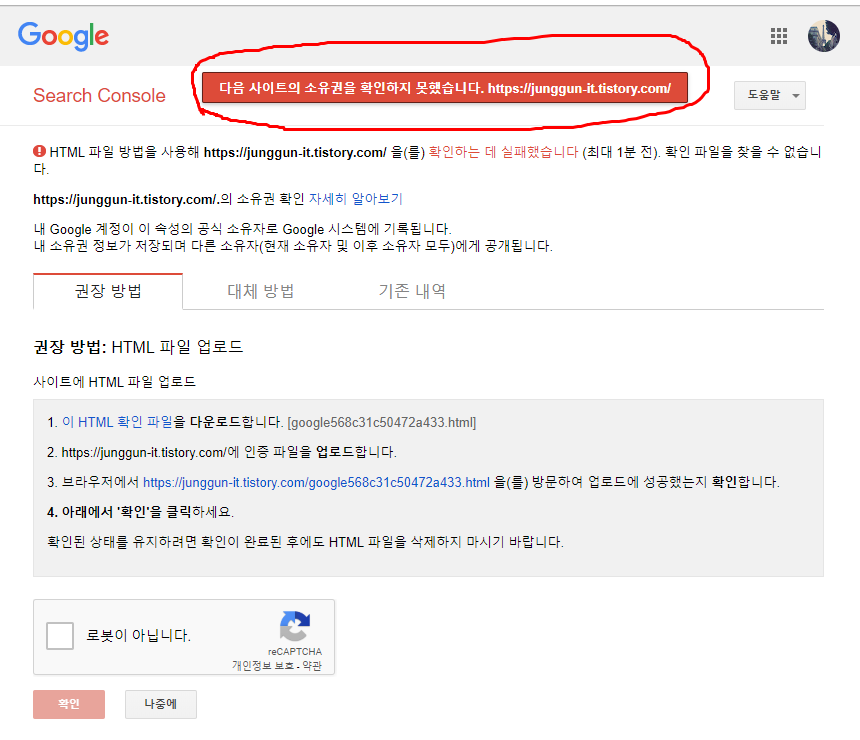Click the Google logo
The height and width of the screenshot is (740, 860).
[x=63, y=36]
